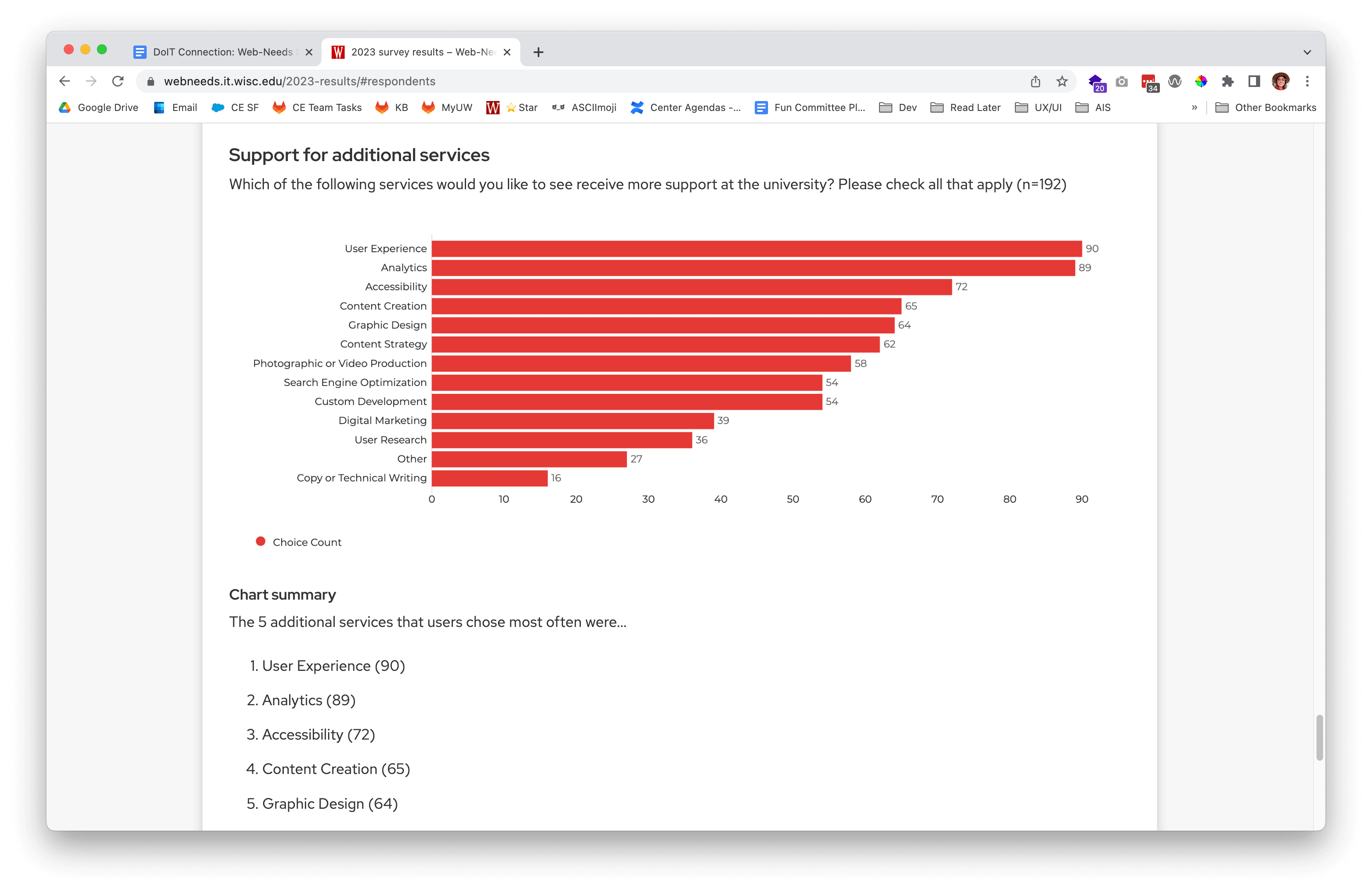Click the camera screenshot extension icon
This screenshot has width=1372, height=892.
point(1121,81)
